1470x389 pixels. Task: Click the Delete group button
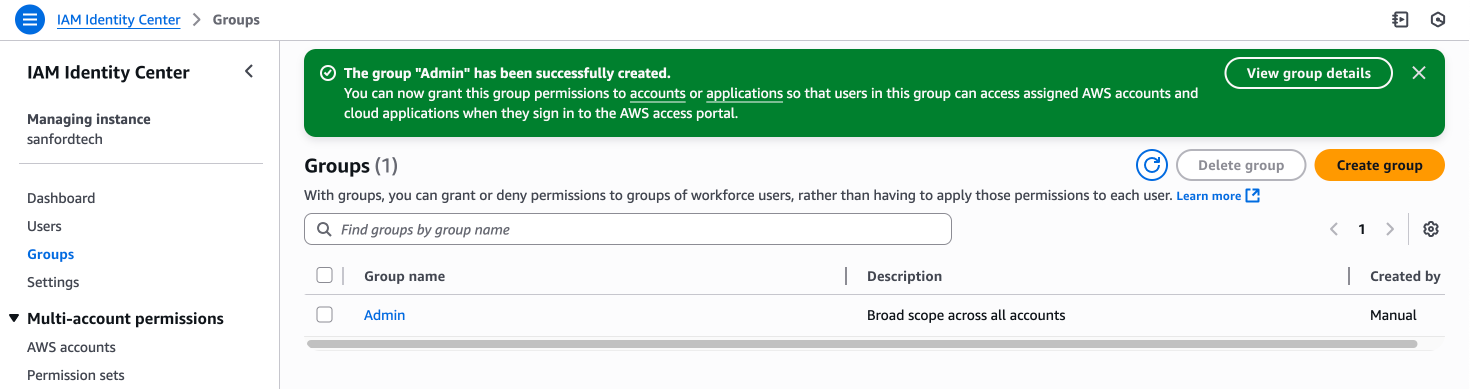pyautogui.click(x=1241, y=165)
